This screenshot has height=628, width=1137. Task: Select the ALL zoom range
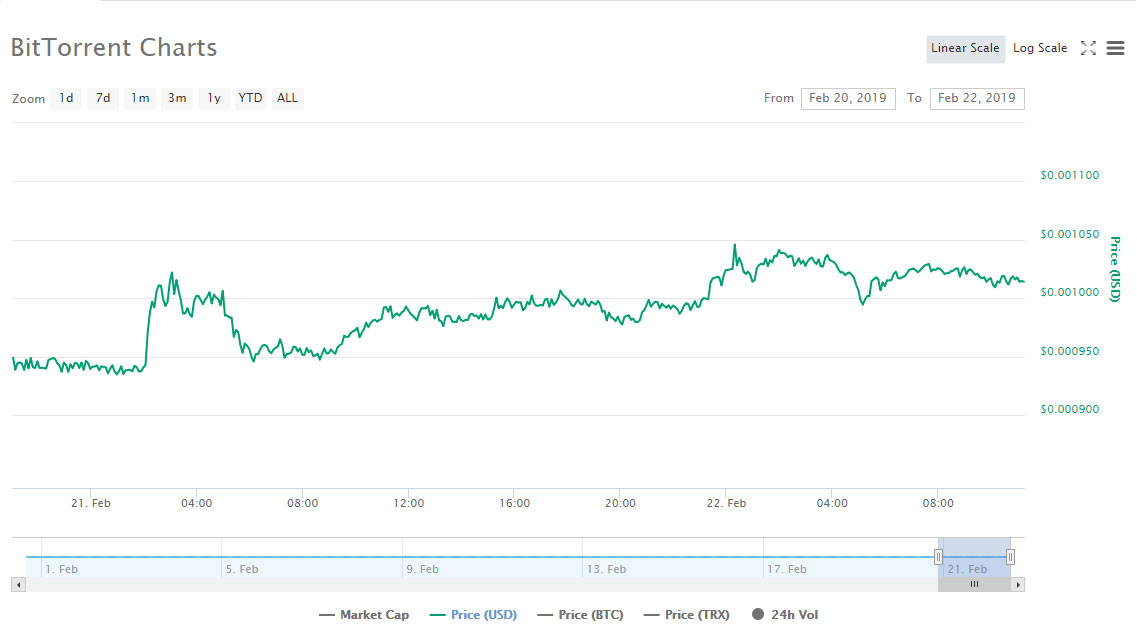click(x=287, y=98)
